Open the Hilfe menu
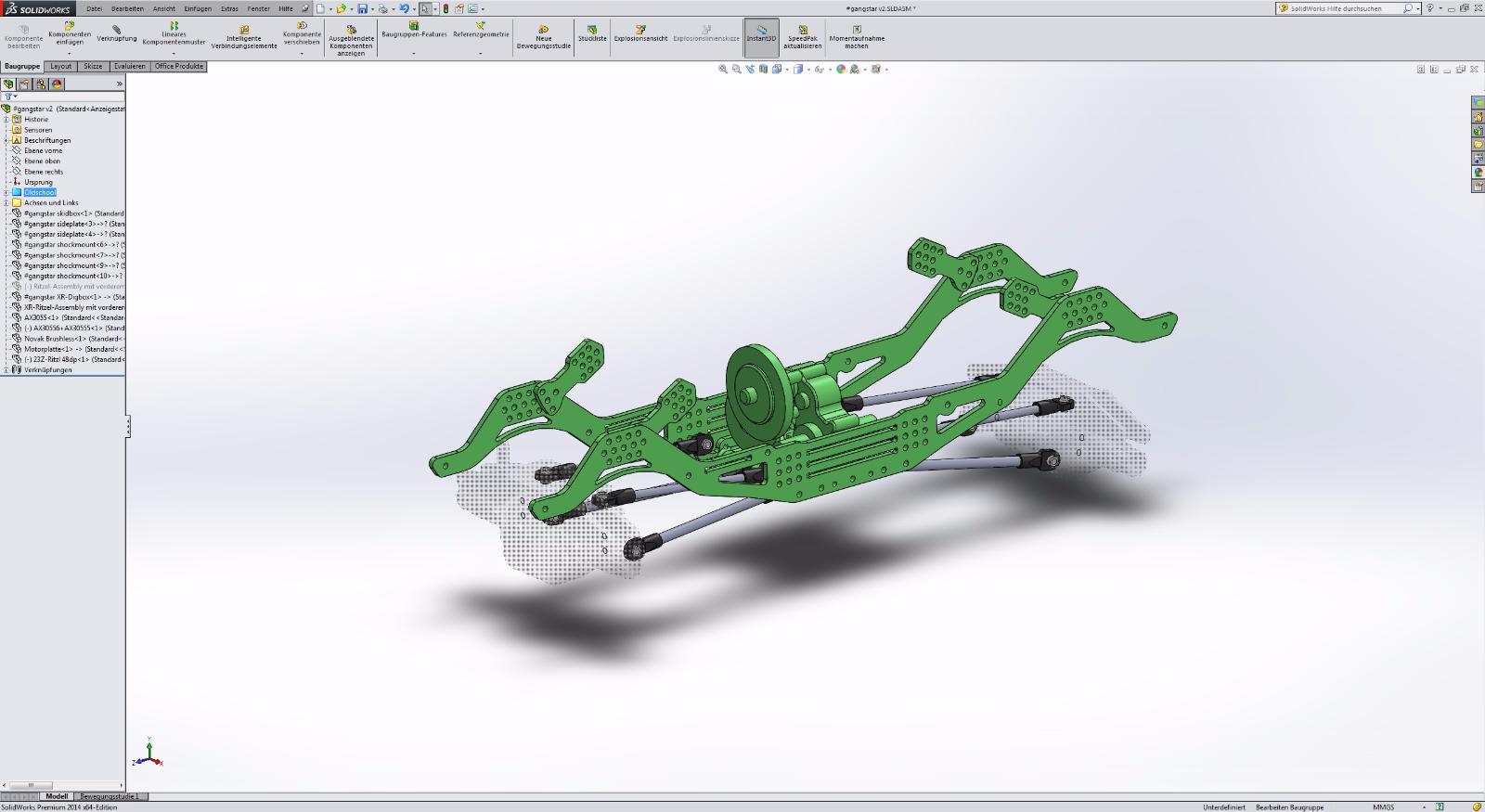 click(x=286, y=8)
